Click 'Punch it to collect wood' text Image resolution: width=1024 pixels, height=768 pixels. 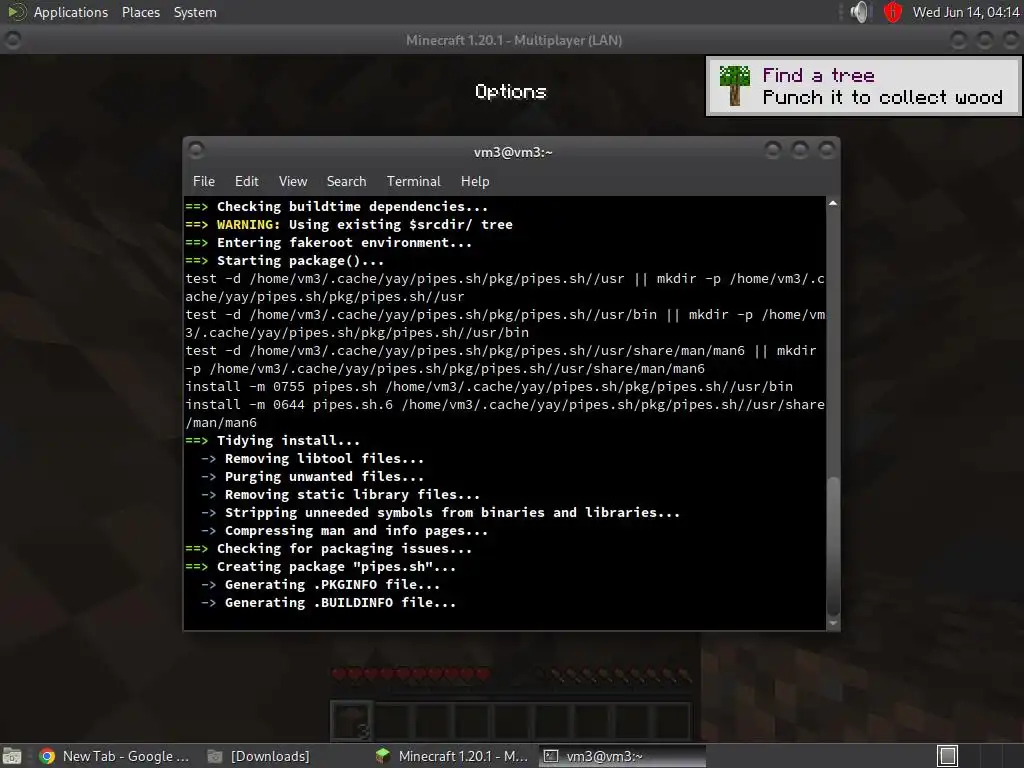pyautogui.click(x=882, y=97)
